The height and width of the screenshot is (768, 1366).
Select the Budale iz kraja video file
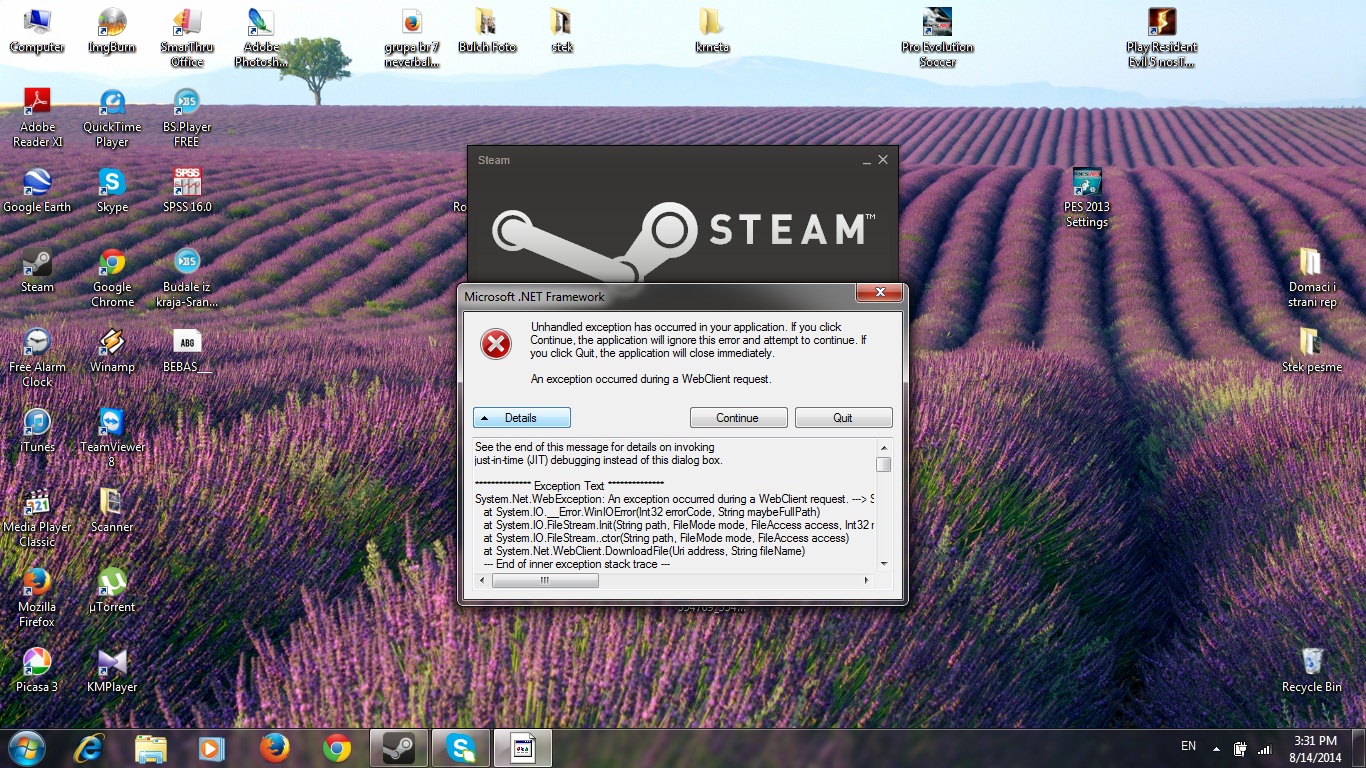pyautogui.click(x=187, y=278)
